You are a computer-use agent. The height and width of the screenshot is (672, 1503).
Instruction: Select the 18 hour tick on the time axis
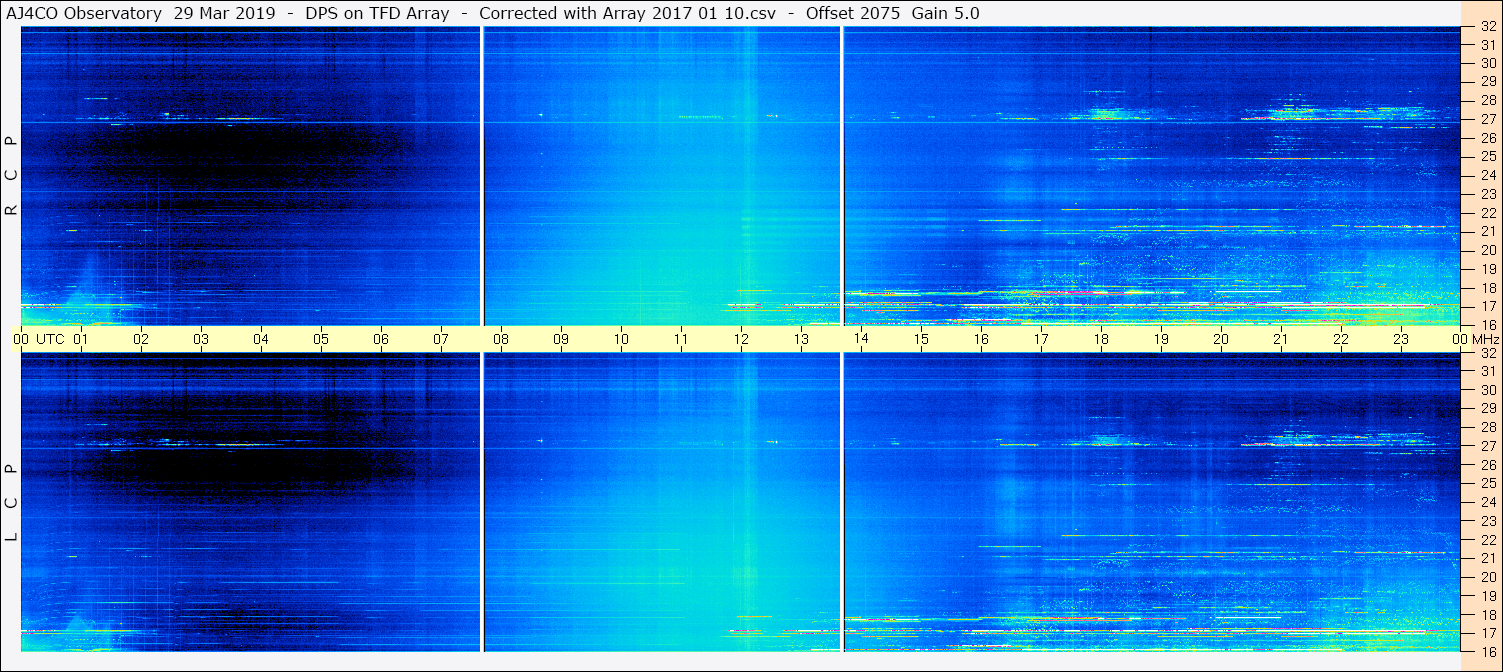(x=1101, y=339)
